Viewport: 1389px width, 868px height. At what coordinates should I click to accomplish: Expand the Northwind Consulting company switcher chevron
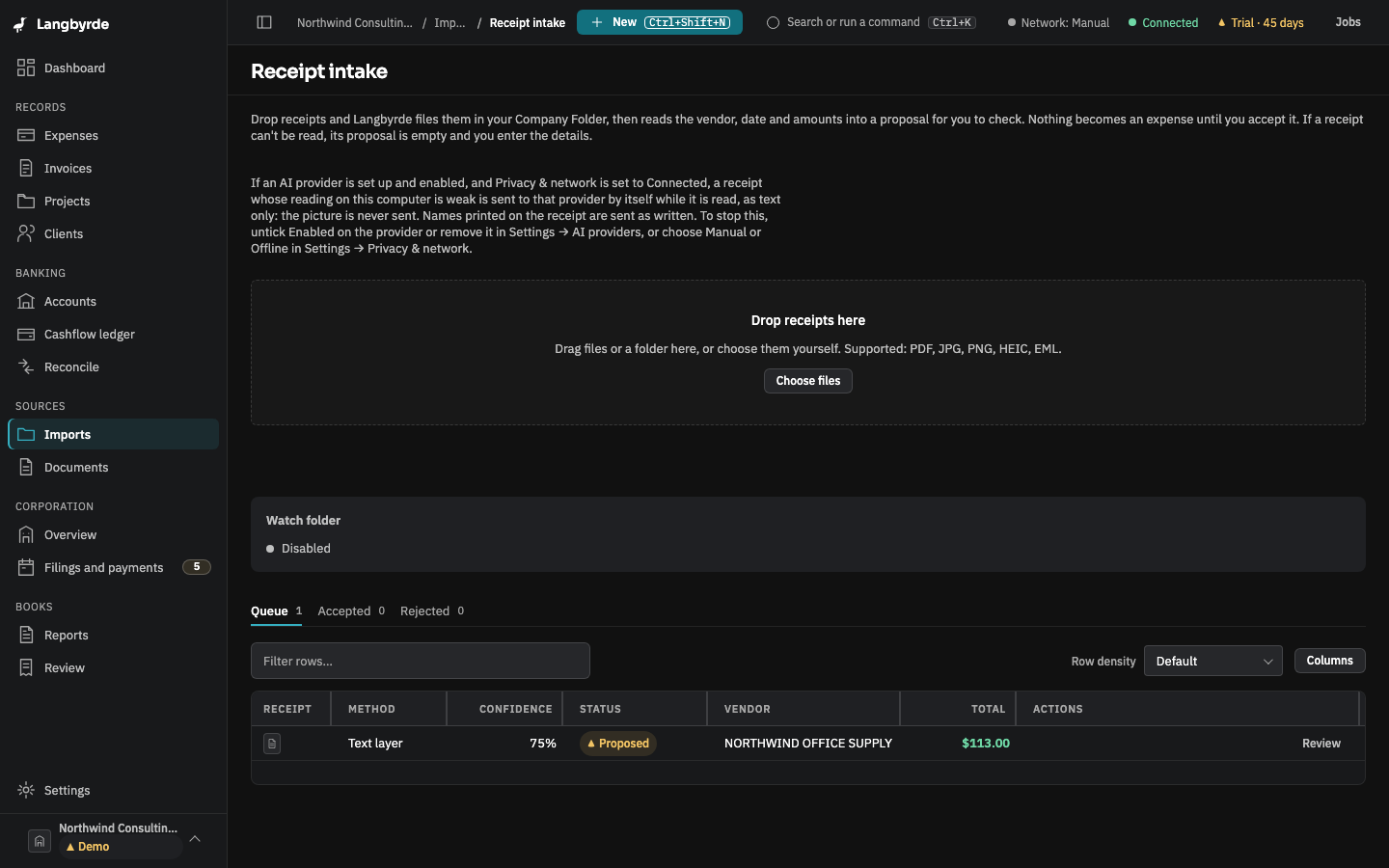195,838
